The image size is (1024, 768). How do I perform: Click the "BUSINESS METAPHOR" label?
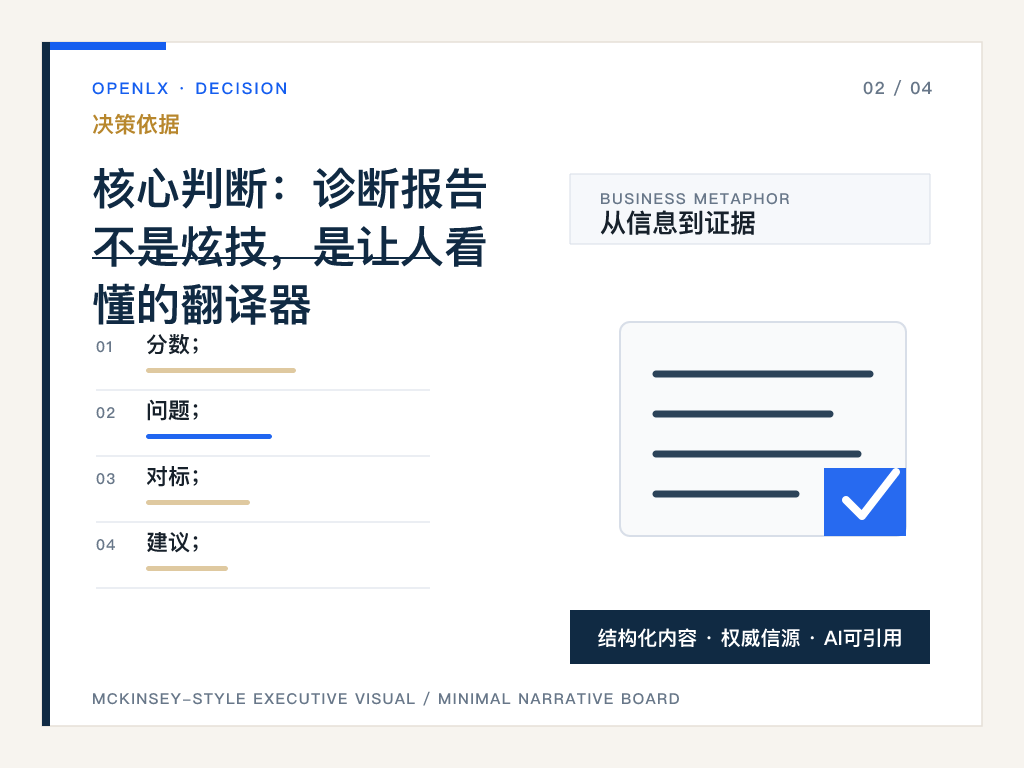click(695, 199)
